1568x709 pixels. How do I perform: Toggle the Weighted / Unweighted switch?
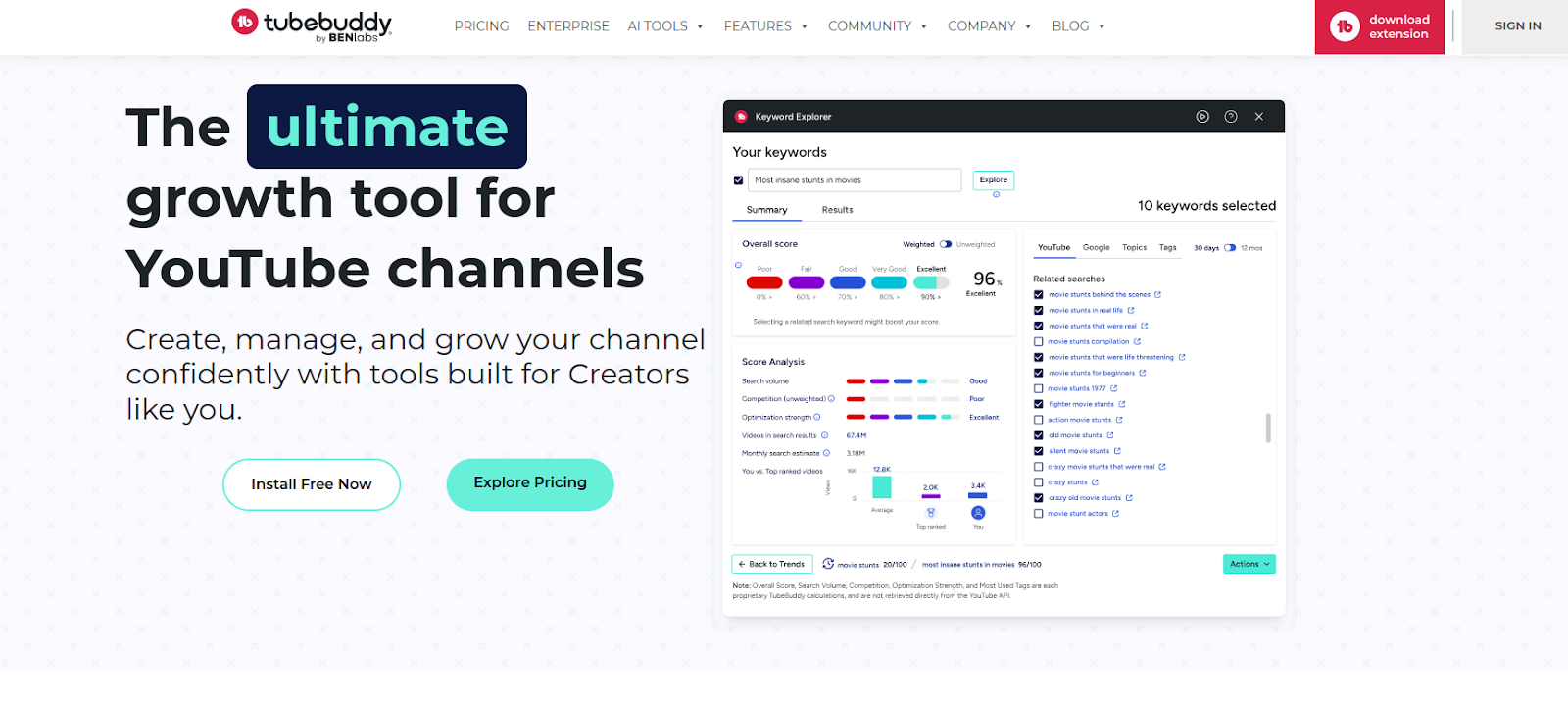pyautogui.click(x=946, y=244)
